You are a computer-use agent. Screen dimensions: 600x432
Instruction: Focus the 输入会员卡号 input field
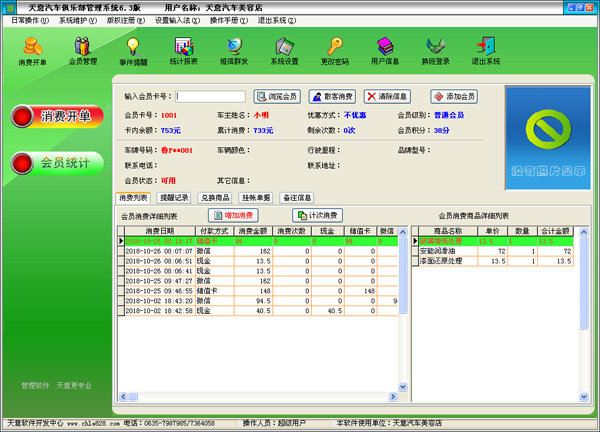pyautogui.click(x=210, y=97)
